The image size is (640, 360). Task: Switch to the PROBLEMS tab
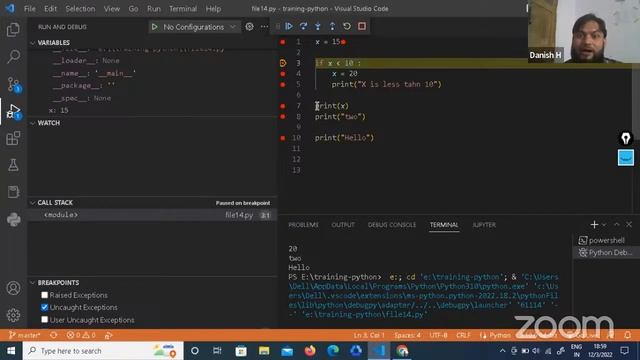pyautogui.click(x=303, y=225)
